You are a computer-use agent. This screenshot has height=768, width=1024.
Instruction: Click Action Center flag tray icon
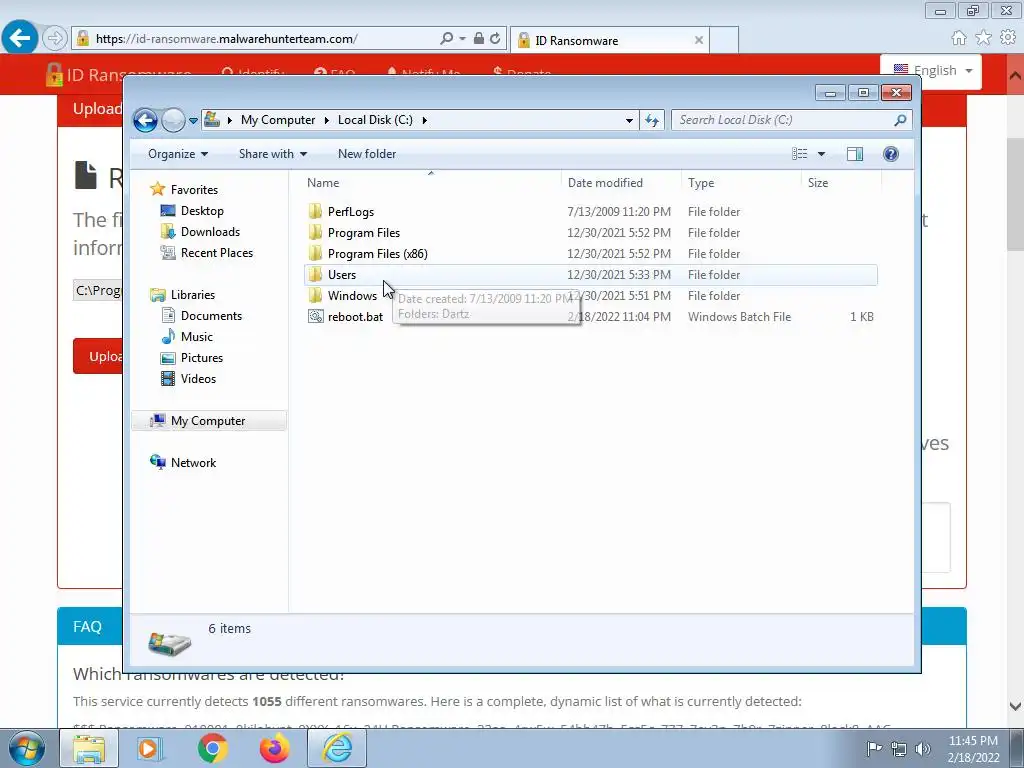point(874,748)
